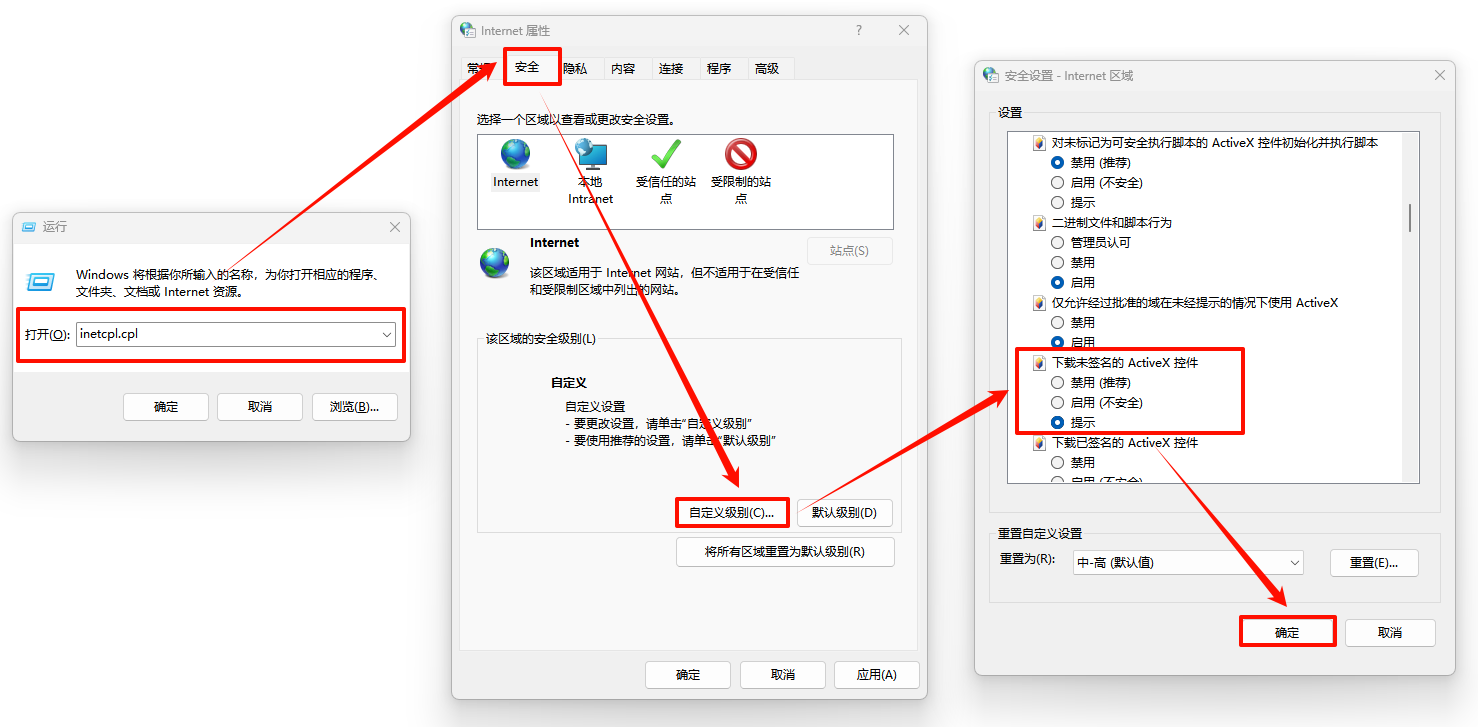Switch to the 高级 tab
The image size is (1478, 727).
(769, 68)
